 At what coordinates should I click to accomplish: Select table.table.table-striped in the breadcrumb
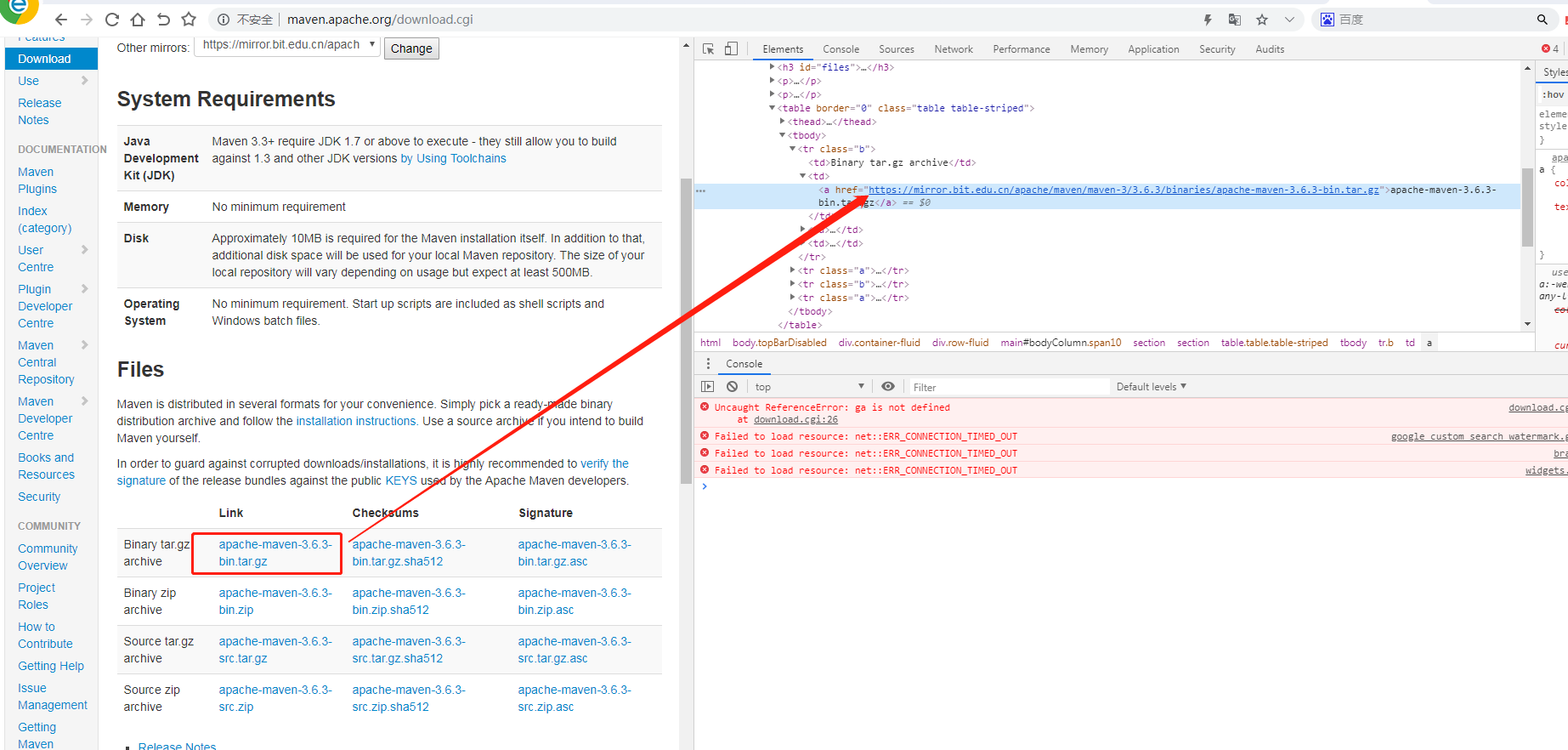[1274, 343]
